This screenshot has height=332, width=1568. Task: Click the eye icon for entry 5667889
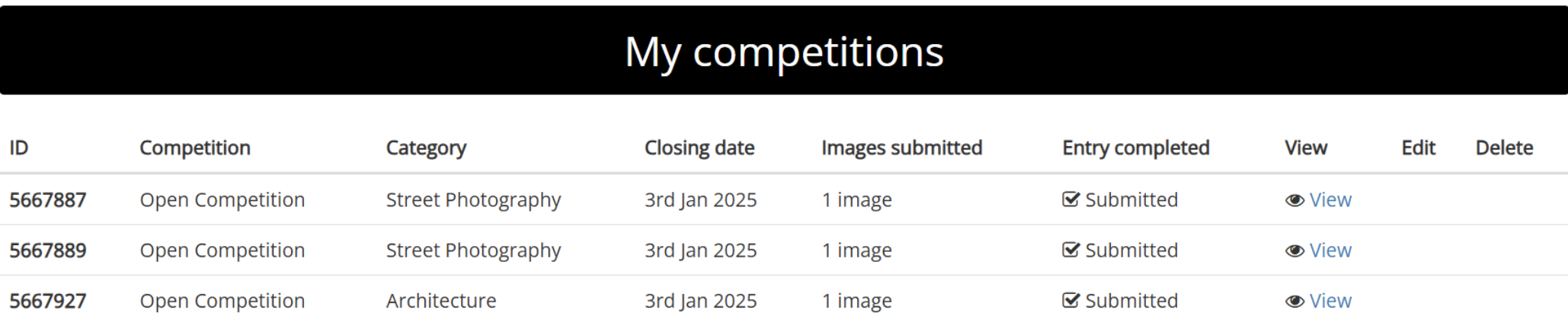[x=1294, y=251]
